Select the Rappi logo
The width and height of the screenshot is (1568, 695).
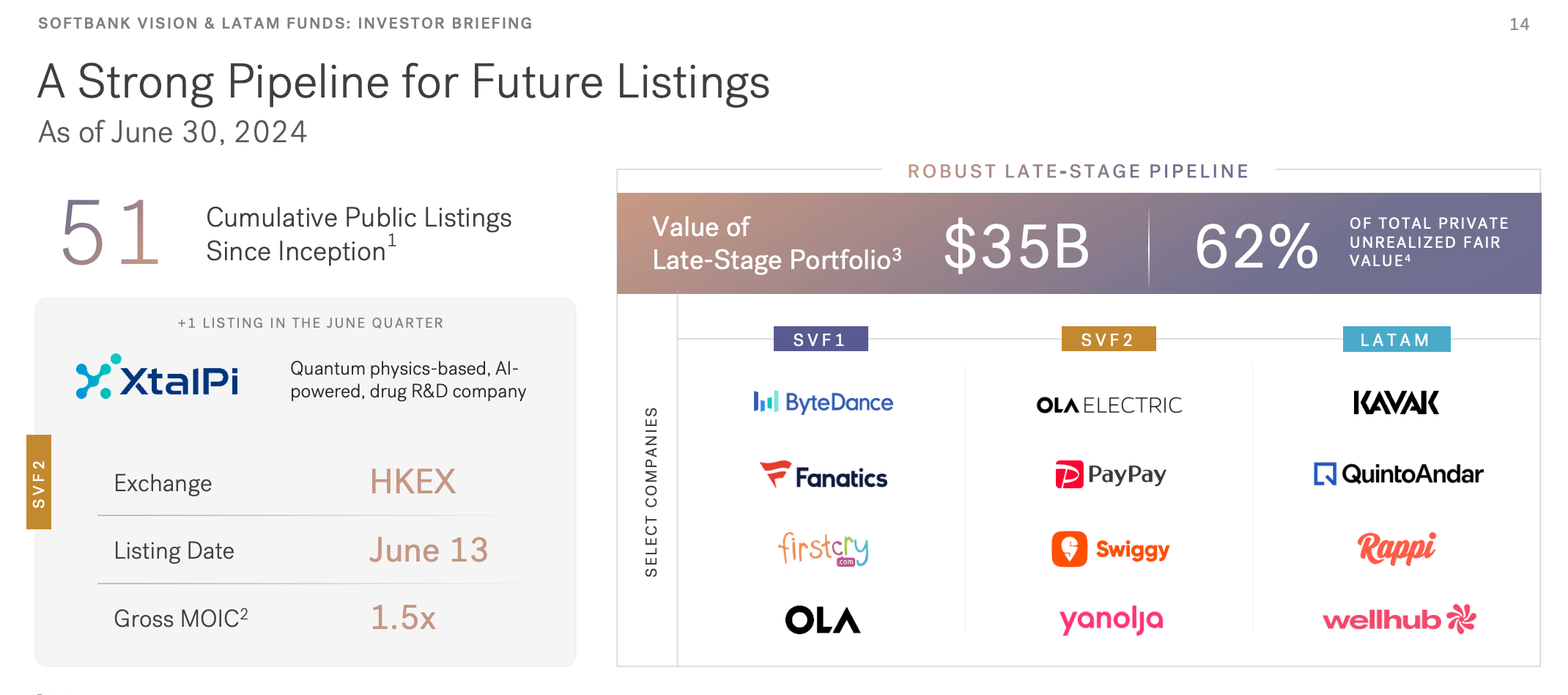[1397, 548]
